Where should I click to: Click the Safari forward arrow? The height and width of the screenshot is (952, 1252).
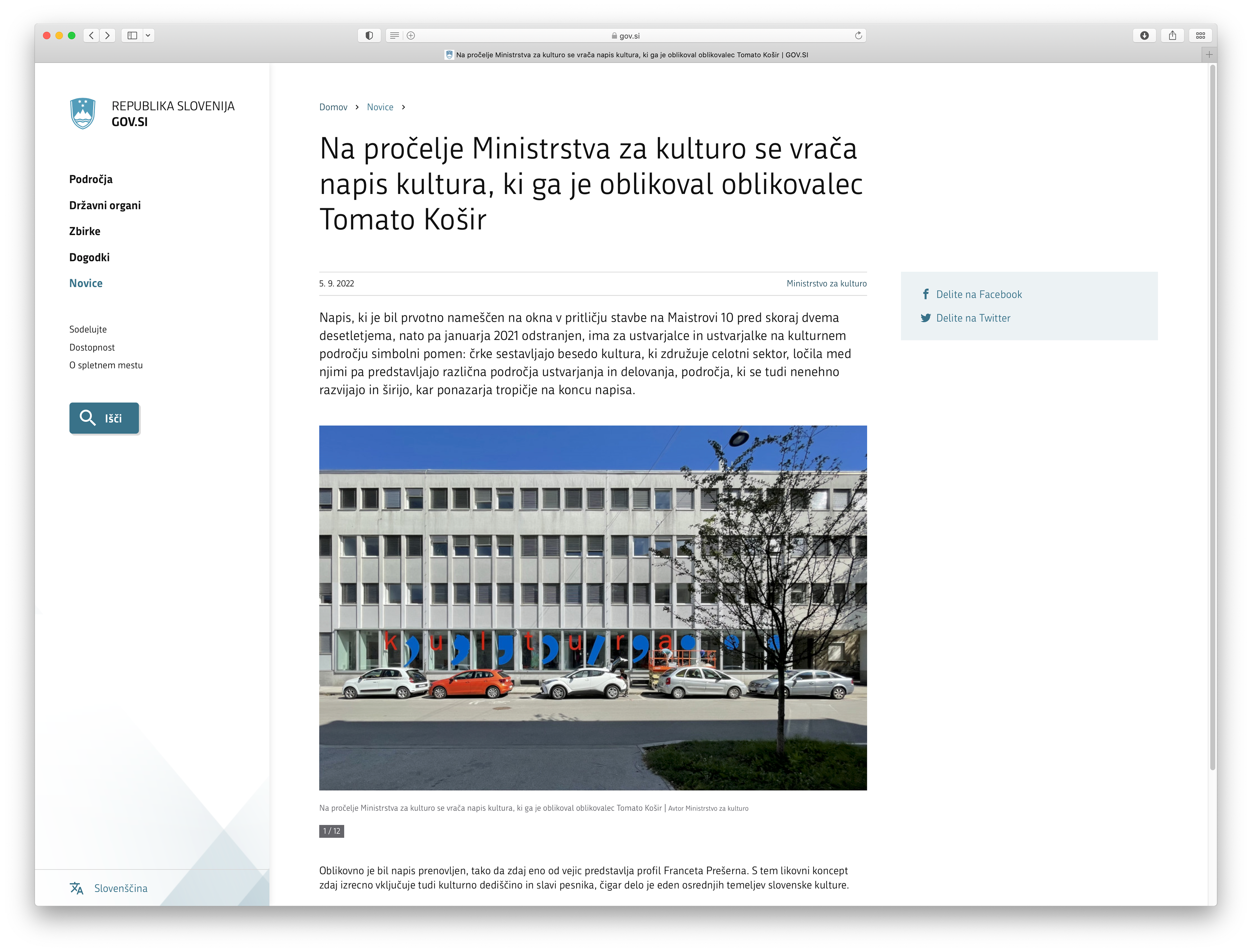point(108,36)
